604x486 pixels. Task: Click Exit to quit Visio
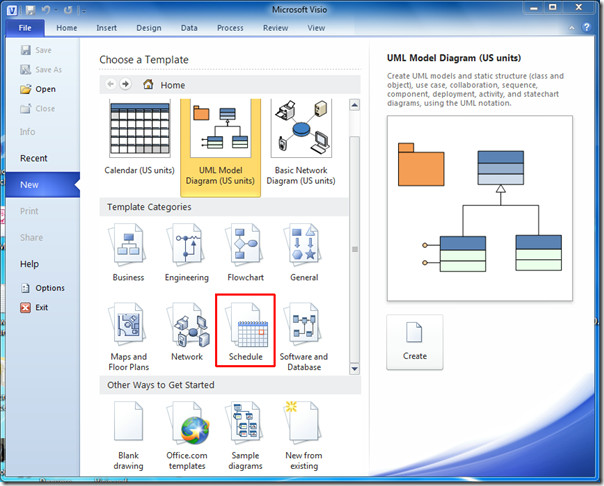click(x=34, y=307)
